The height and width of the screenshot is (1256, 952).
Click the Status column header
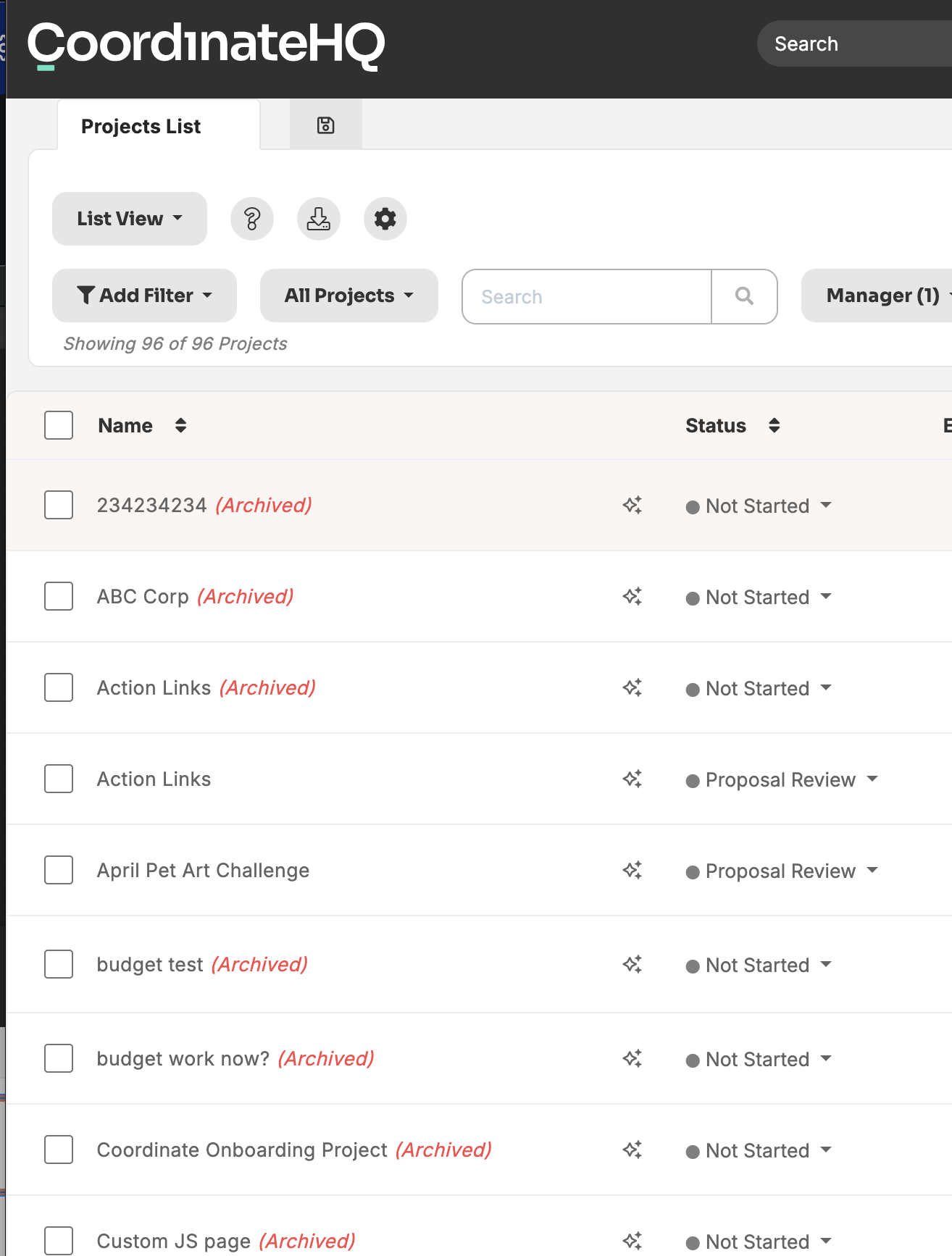point(716,425)
